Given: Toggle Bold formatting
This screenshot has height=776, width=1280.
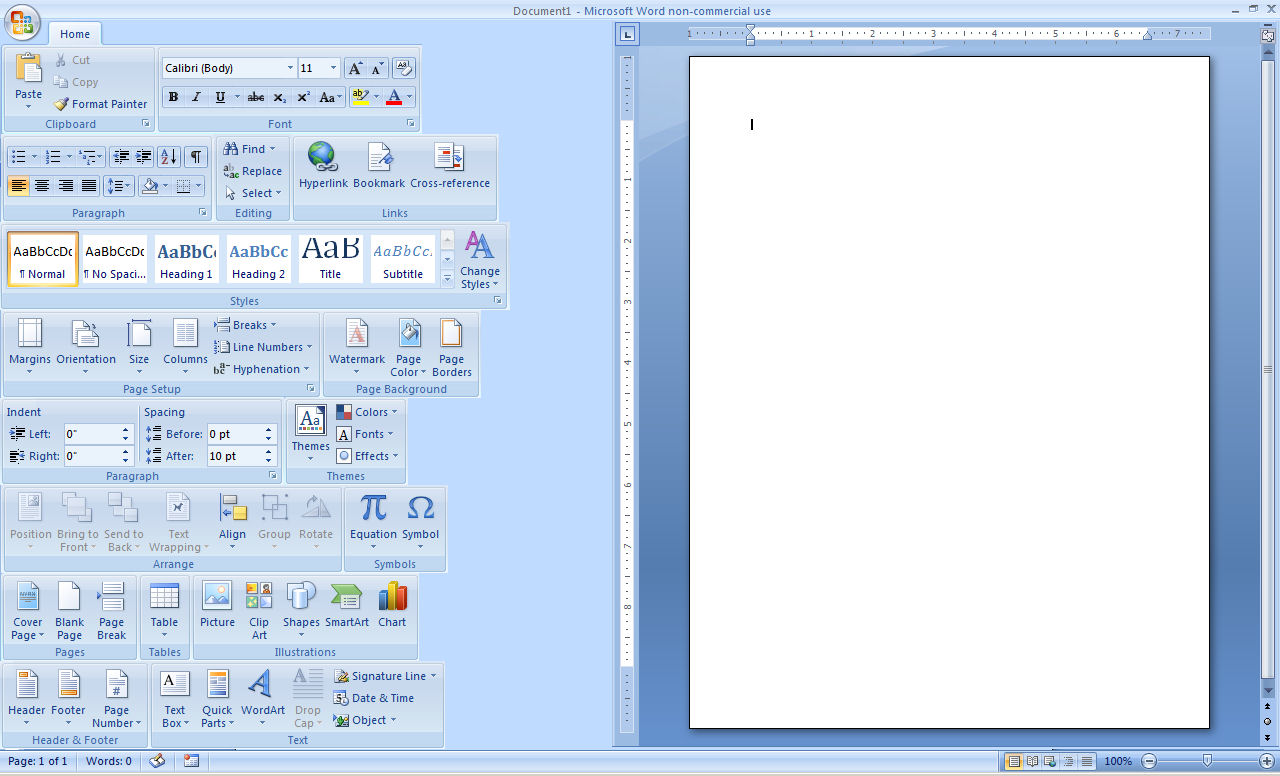Looking at the screenshot, I should 173,97.
